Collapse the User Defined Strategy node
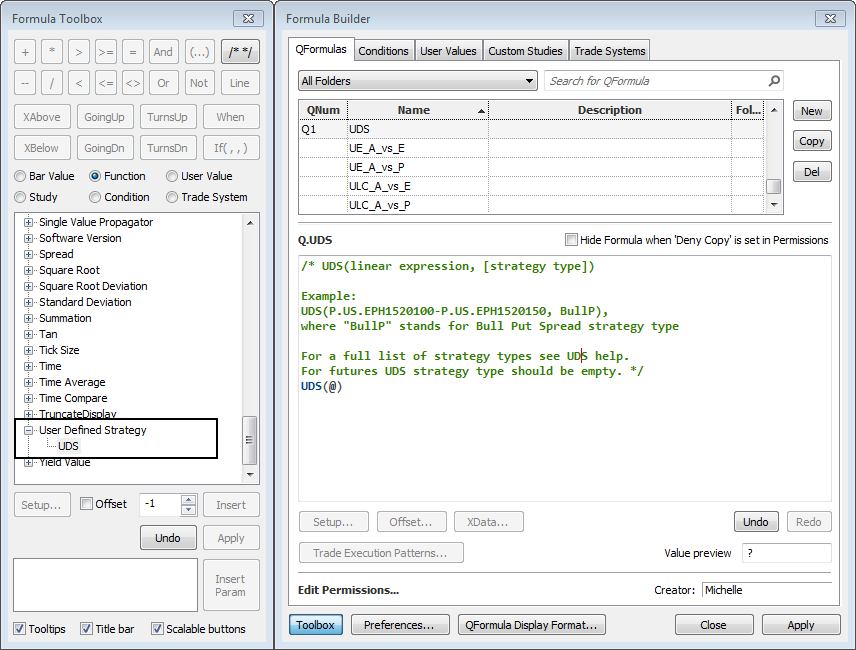The height and width of the screenshot is (650, 856). [29, 430]
